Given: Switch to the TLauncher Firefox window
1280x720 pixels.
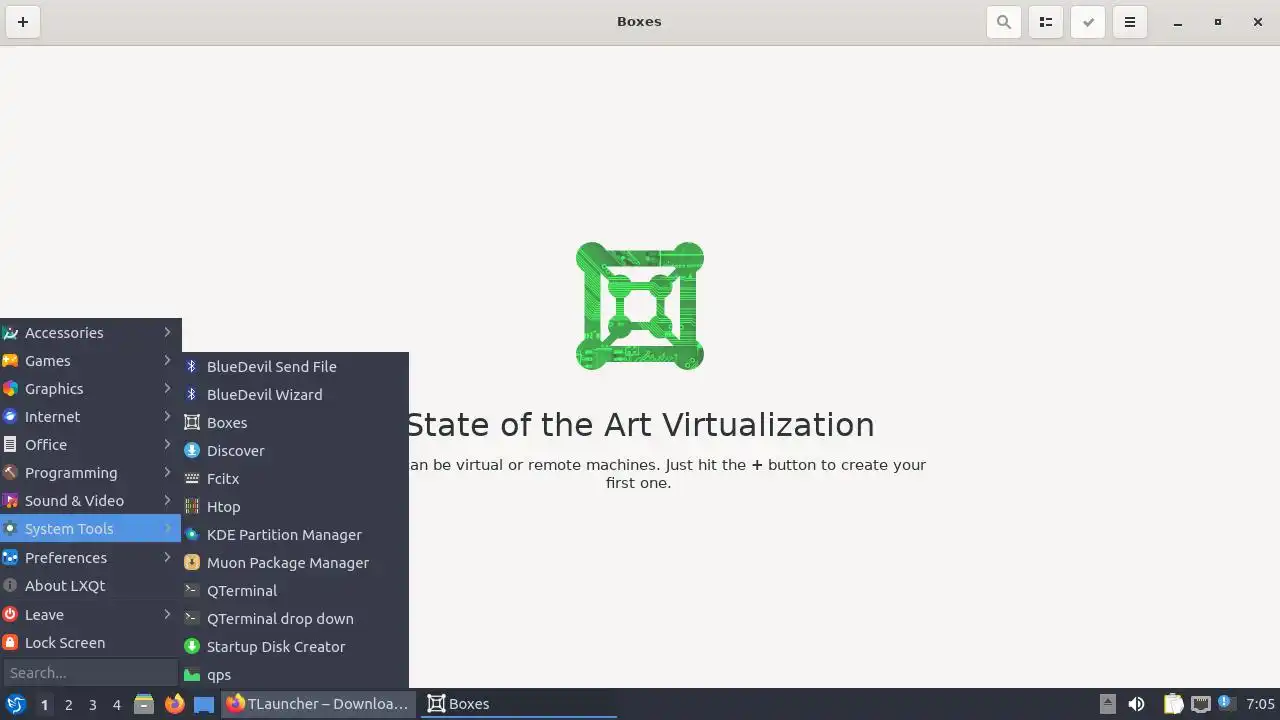Looking at the screenshot, I should (319, 704).
